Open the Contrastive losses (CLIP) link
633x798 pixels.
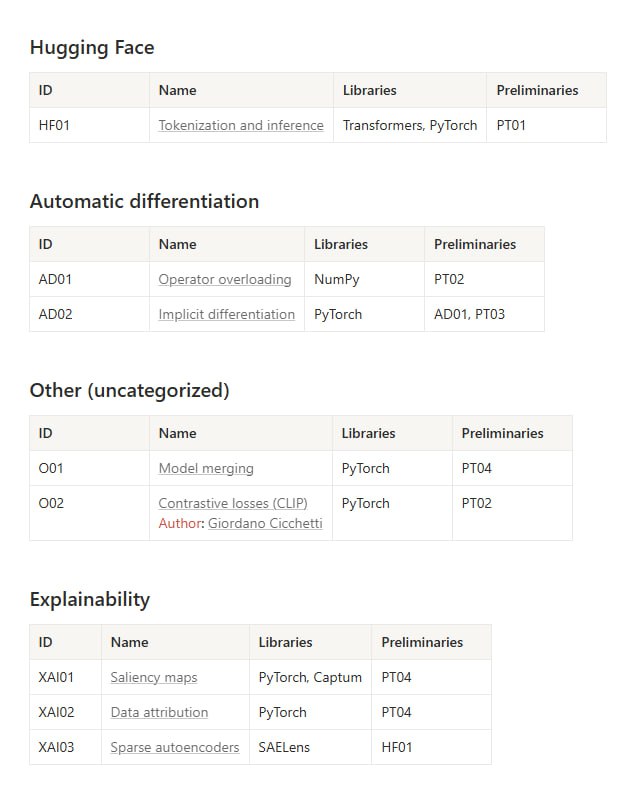click(233, 503)
